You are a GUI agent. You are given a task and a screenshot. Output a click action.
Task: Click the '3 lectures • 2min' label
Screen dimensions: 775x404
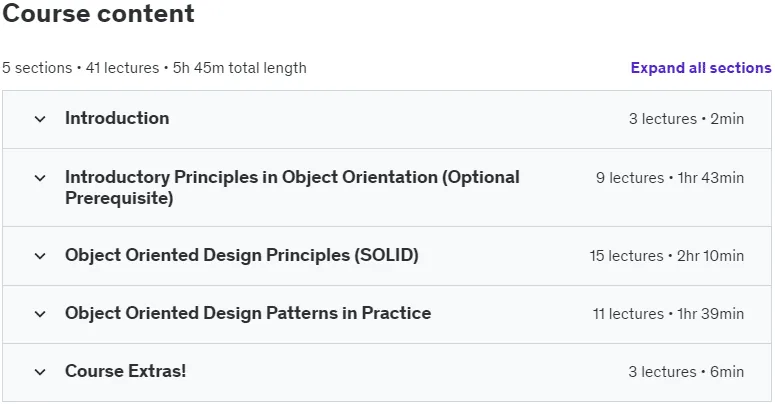686,119
